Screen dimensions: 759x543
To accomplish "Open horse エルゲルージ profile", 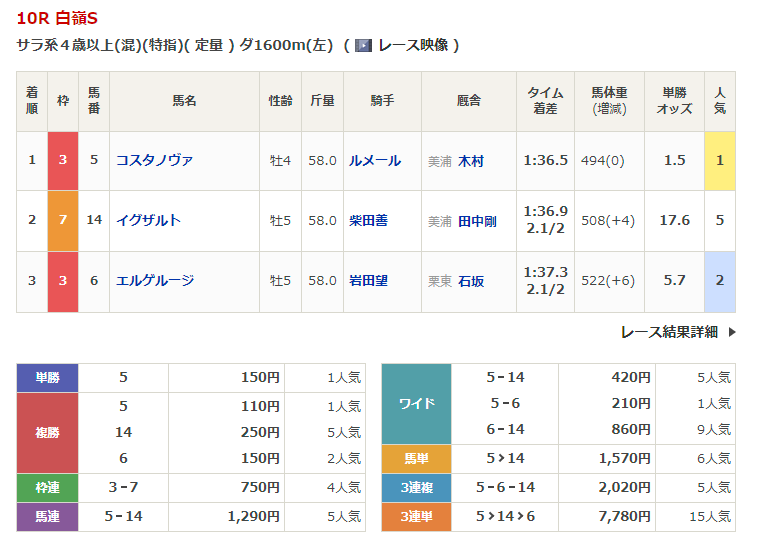I will tap(154, 281).
